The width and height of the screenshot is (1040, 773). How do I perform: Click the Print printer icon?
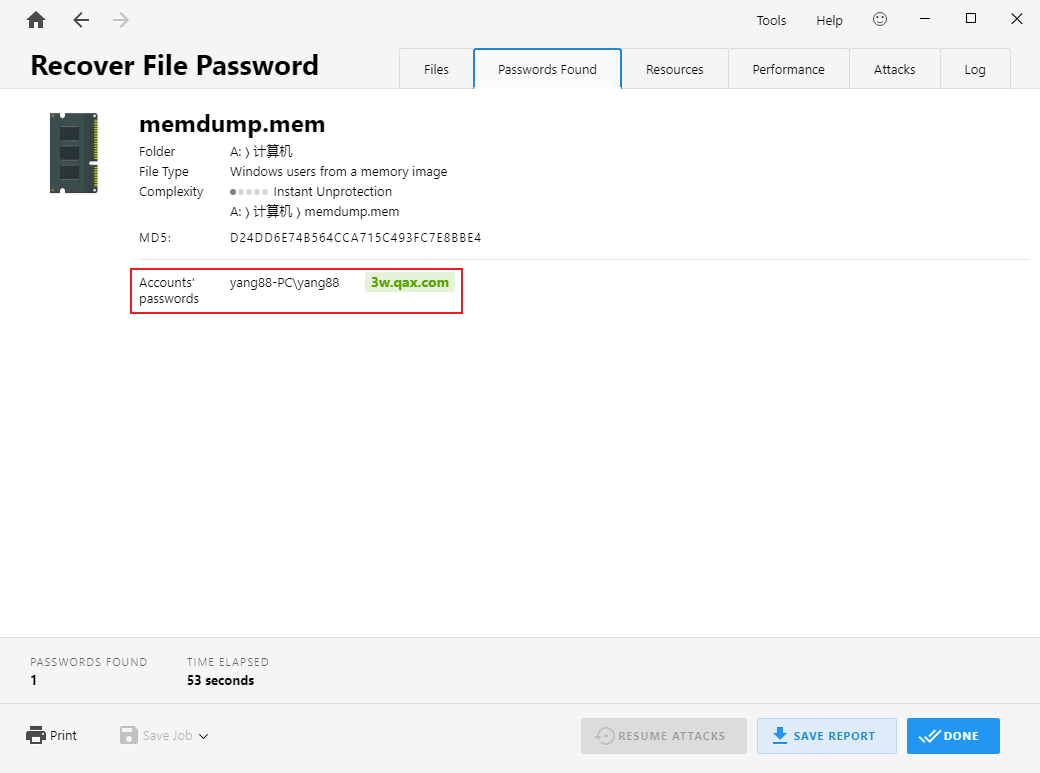[x=36, y=735]
